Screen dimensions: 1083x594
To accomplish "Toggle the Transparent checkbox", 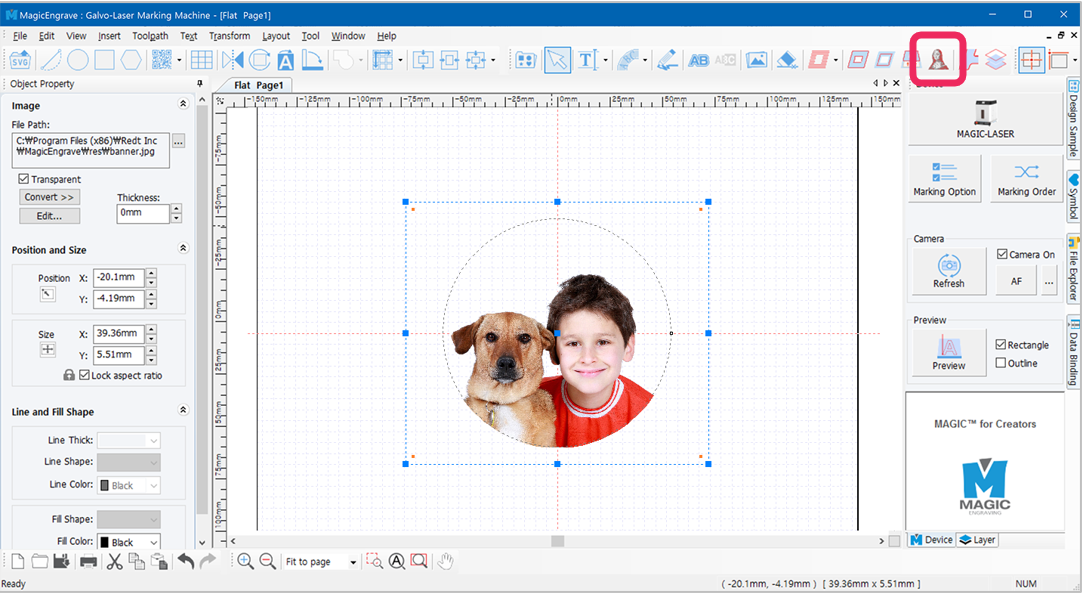I will [x=23, y=179].
